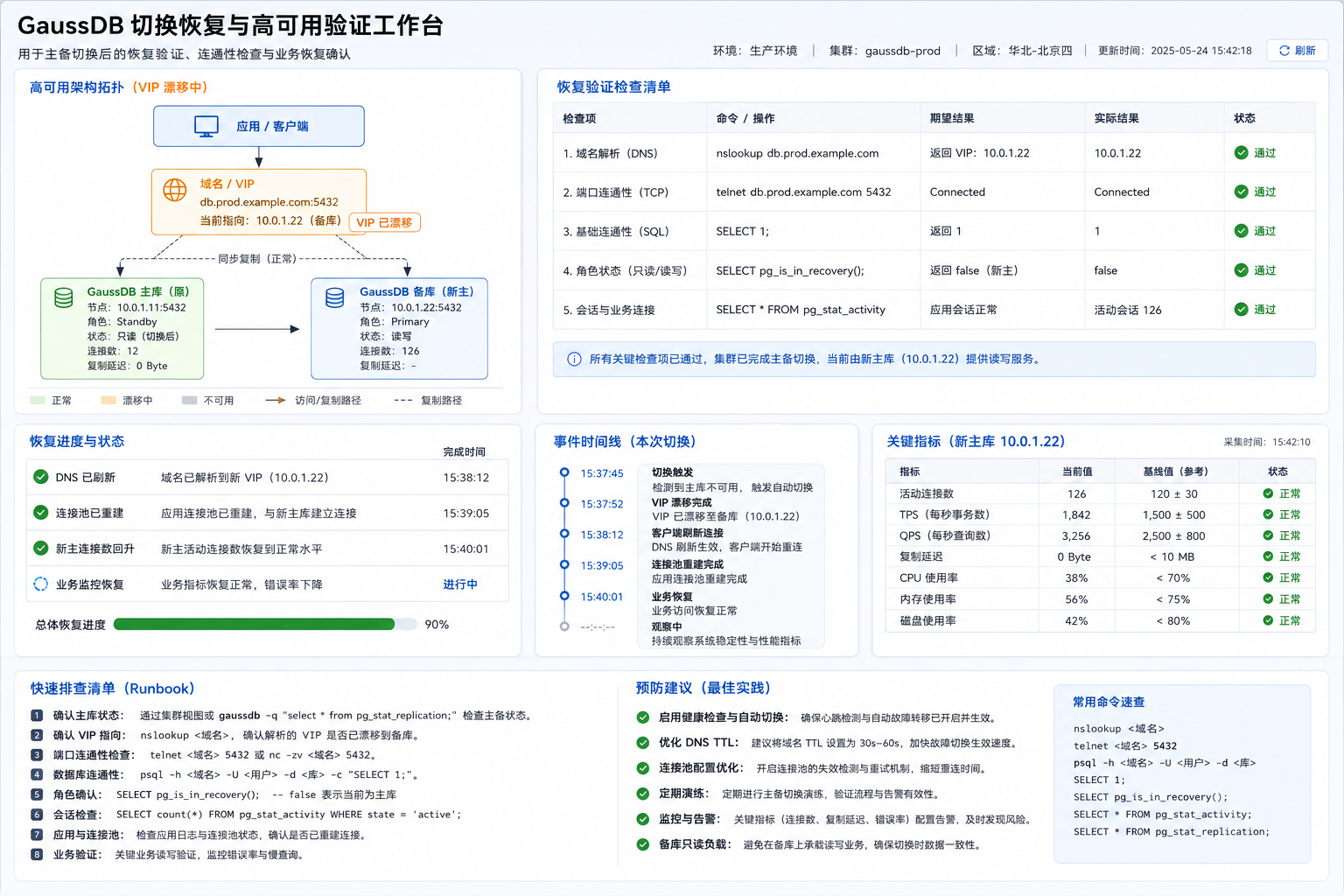Screen dimensions: 1344x896
Task: Select the 15:38:12 timeline marker
Action: click(564, 534)
